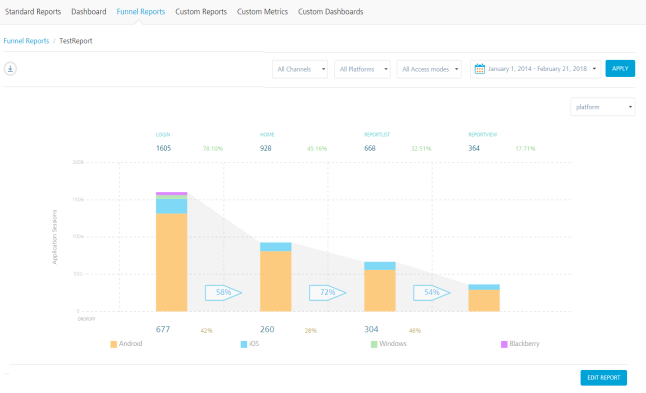
Task: Toggle the Android legend swatch
Action: pos(114,344)
